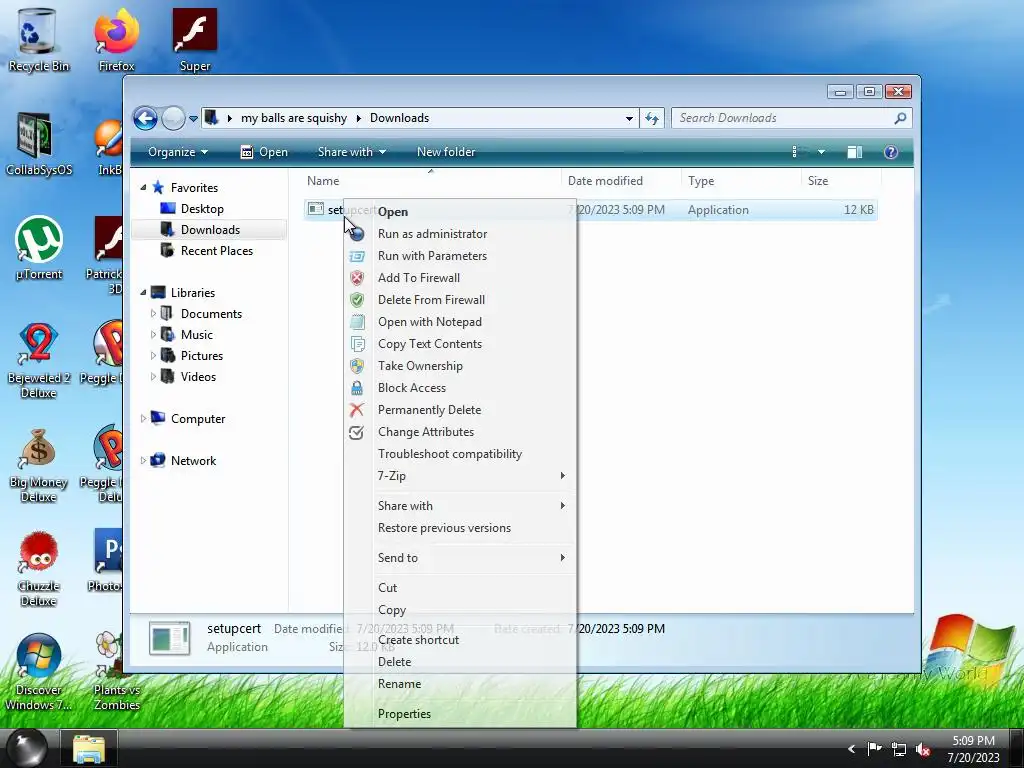The image size is (1024, 768).
Task: Click the my balls are squishy breadcrumb
Action: (x=294, y=118)
